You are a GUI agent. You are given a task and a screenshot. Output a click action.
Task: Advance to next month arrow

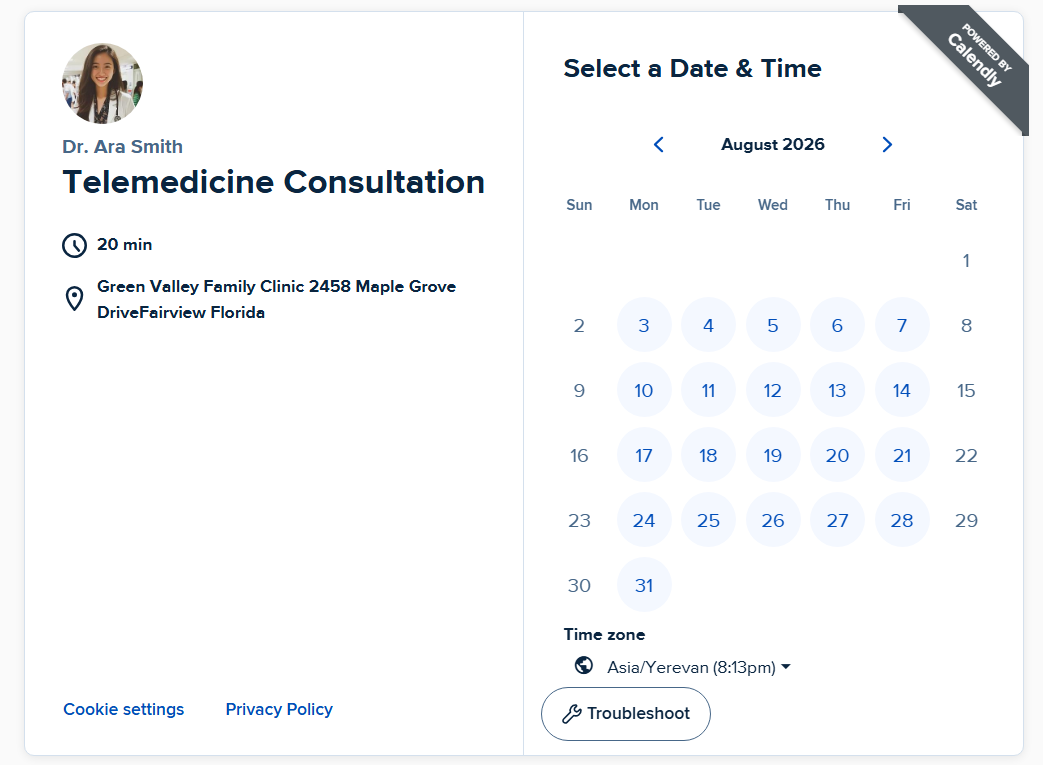click(x=887, y=144)
